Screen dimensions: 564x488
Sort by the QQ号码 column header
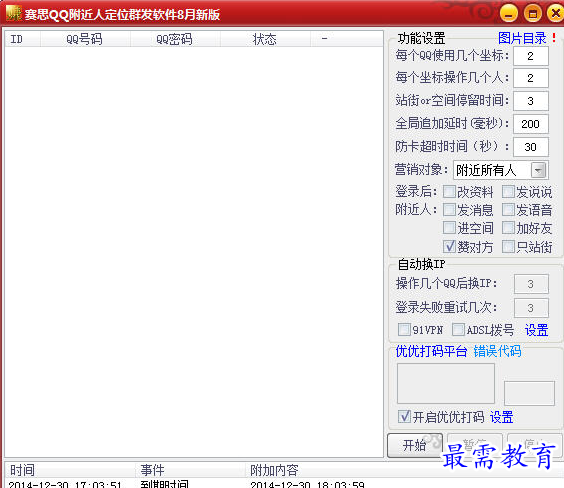pyautogui.click(x=86, y=39)
